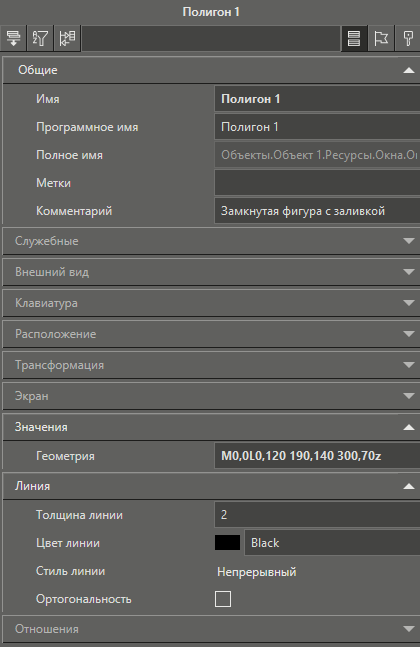This screenshot has width=420, height=647.
Task: Open the Стиль линии Непрерывный dropdown
Action: pyautogui.click(x=257, y=572)
